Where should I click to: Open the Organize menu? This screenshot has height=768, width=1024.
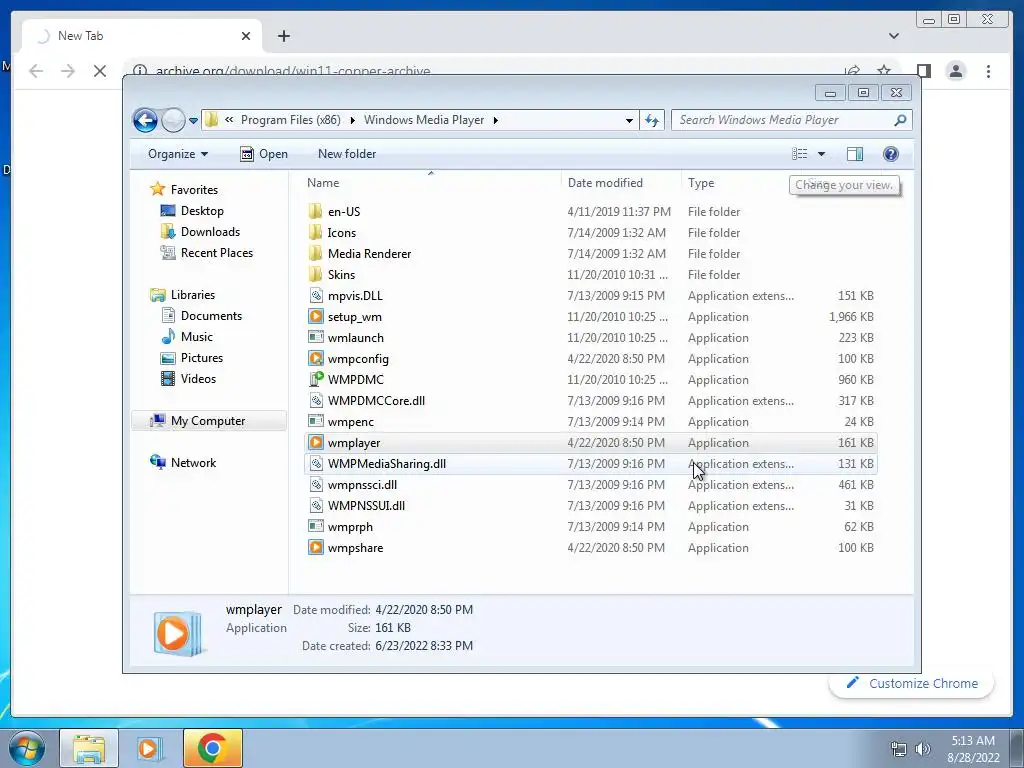[x=178, y=154]
